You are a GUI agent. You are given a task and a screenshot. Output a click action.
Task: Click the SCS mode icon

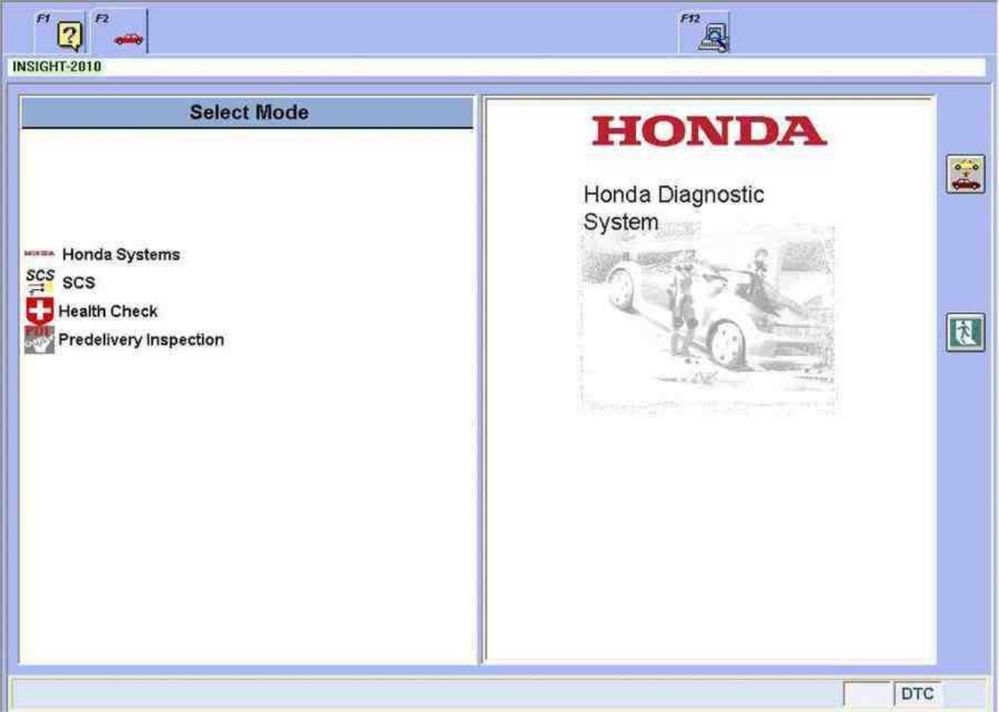pos(40,281)
